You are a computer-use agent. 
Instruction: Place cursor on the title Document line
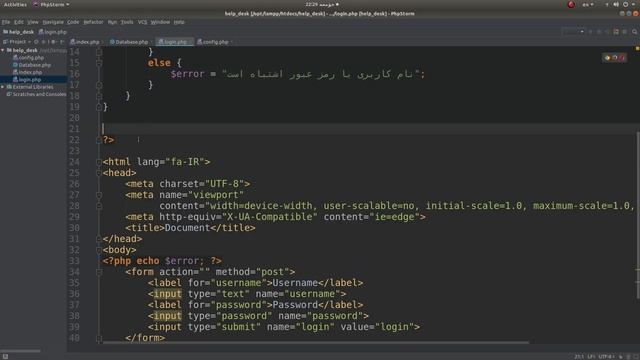point(190,228)
